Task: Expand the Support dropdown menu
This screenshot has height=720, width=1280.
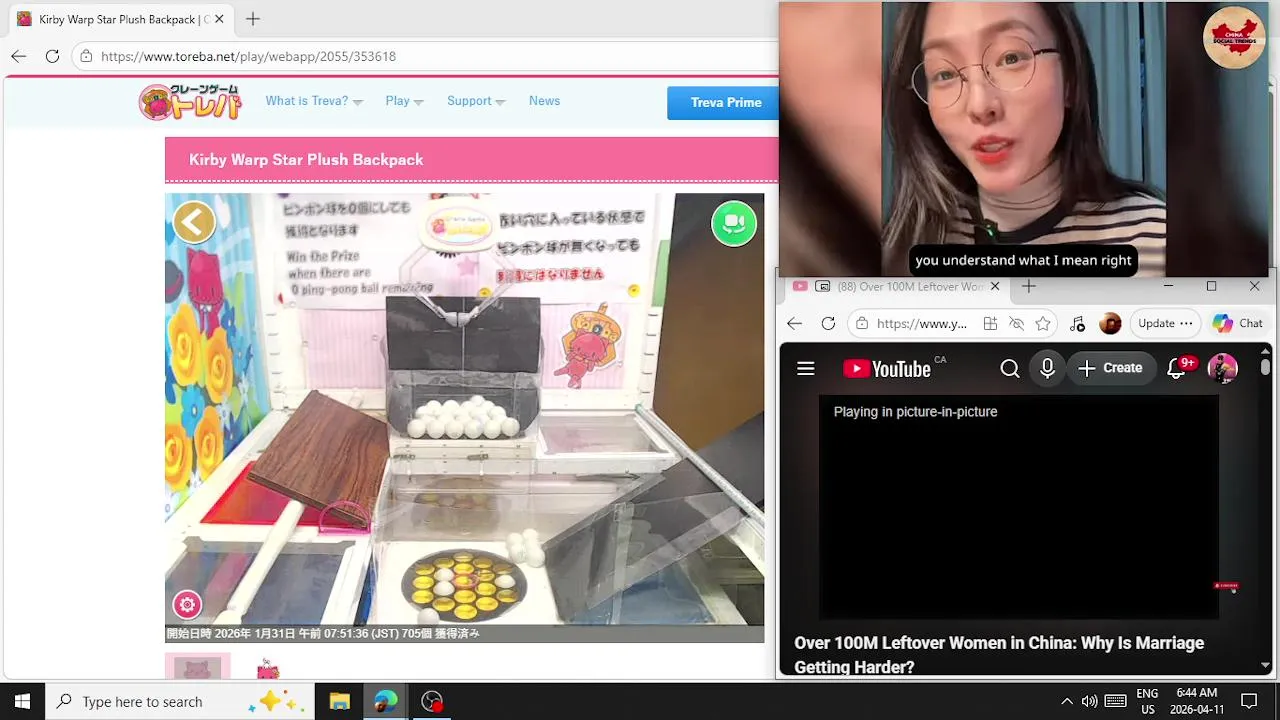Action: pyautogui.click(x=476, y=101)
